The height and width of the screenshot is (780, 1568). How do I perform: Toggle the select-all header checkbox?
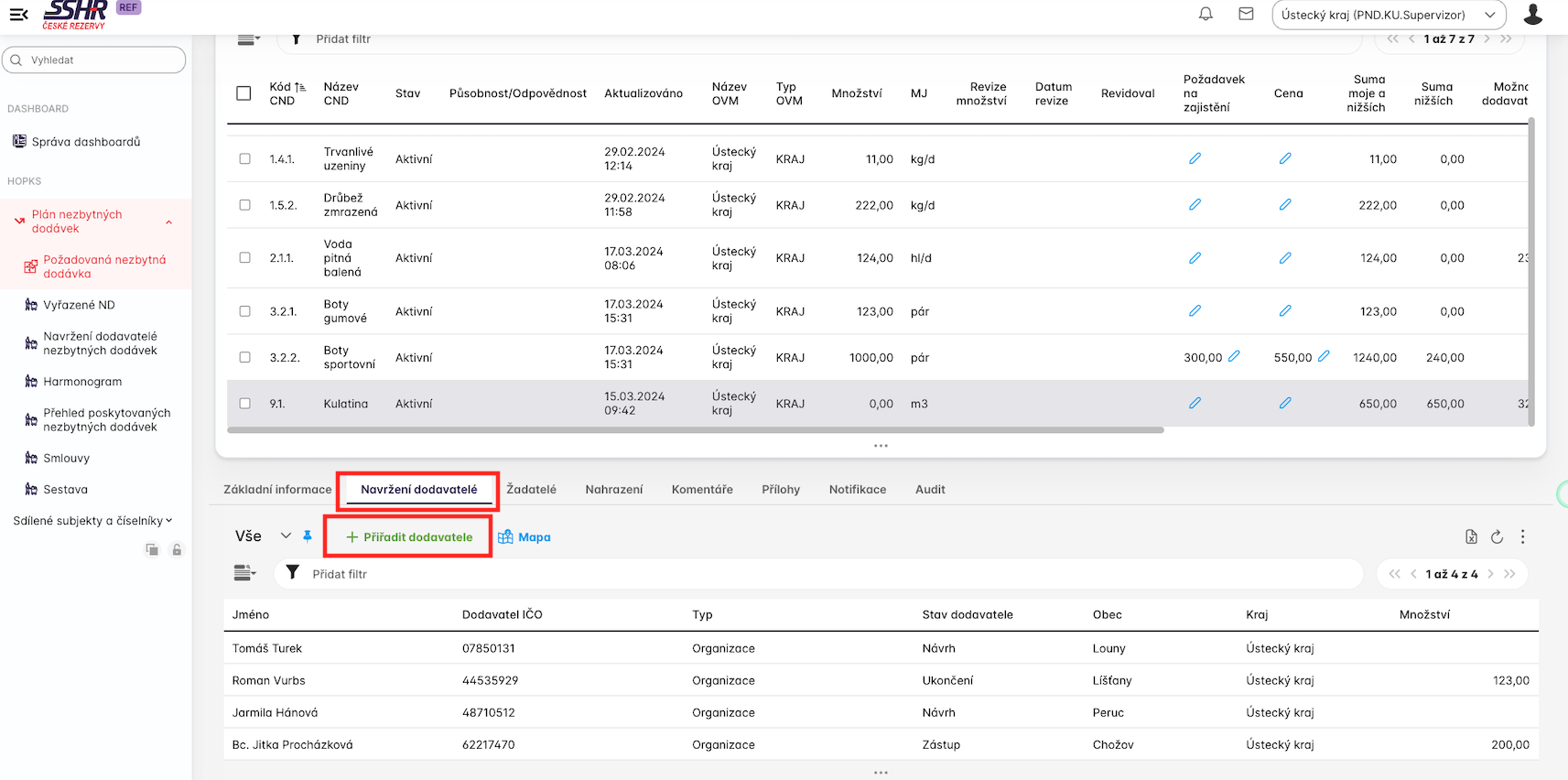click(243, 93)
